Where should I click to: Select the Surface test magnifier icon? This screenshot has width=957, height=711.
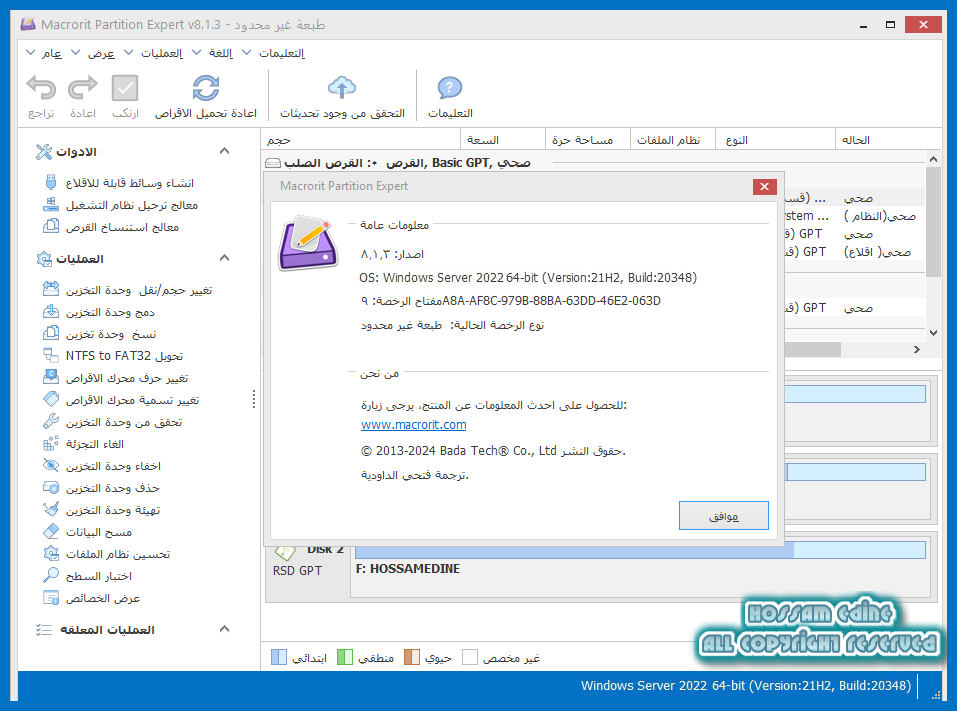pyautogui.click(x=51, y=575)
